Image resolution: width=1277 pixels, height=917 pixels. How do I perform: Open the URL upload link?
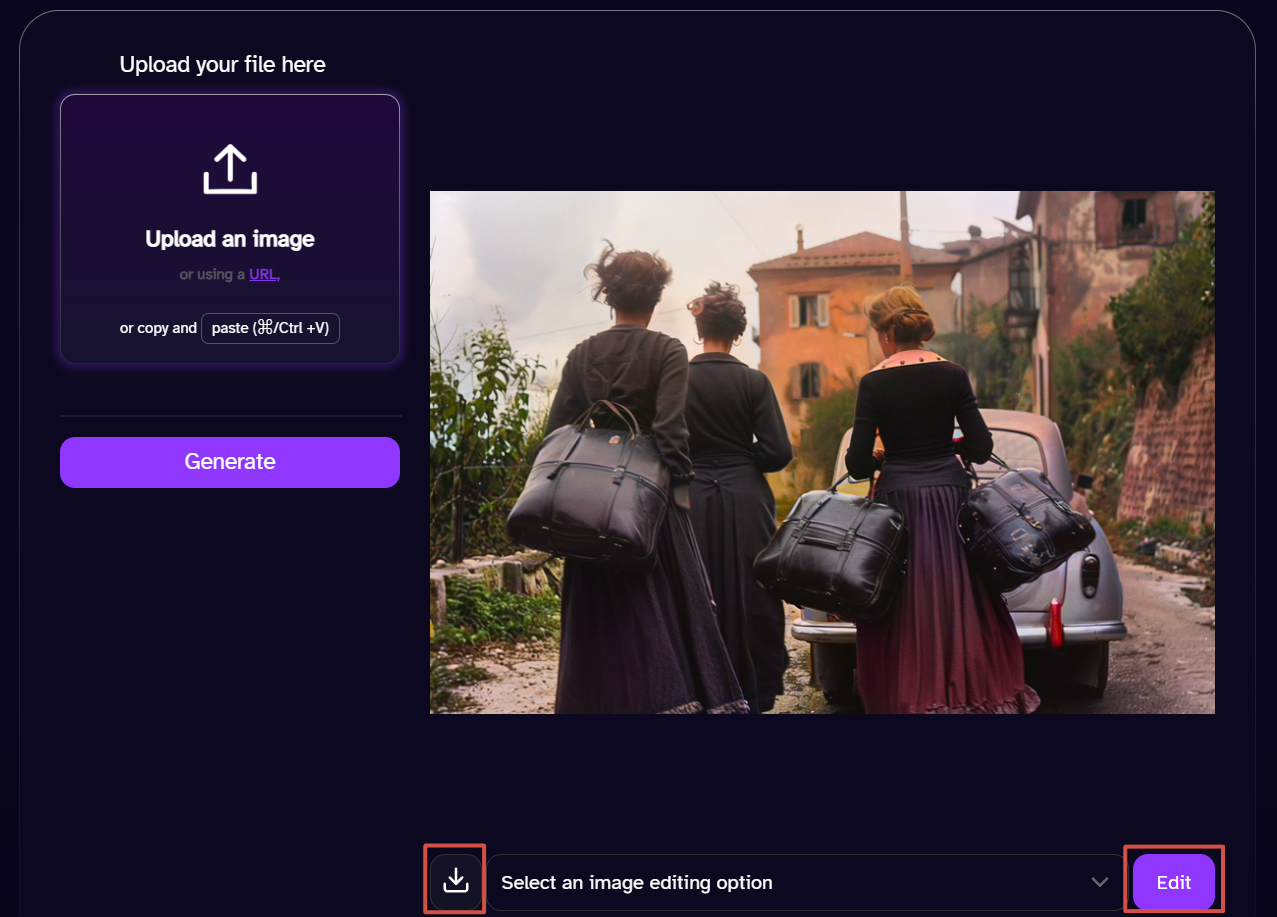(x=263, y=274)
